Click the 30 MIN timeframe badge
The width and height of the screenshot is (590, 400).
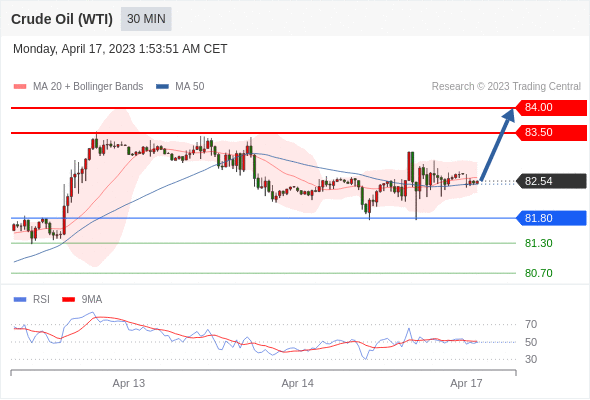146,19
